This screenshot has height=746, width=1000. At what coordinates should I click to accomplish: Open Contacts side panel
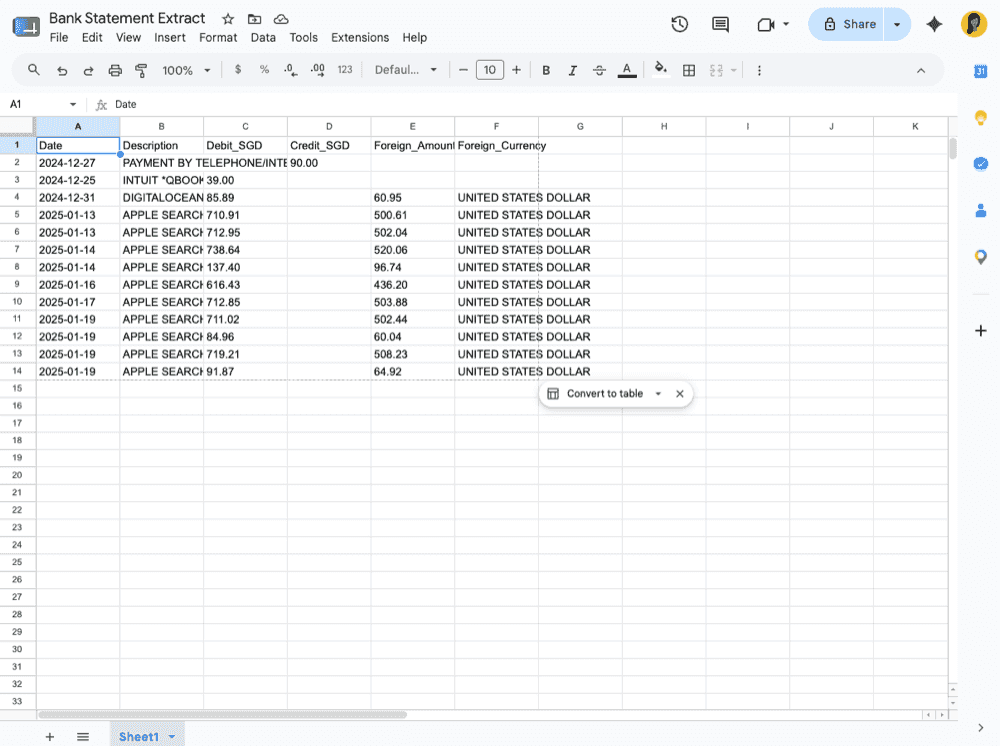981,210
